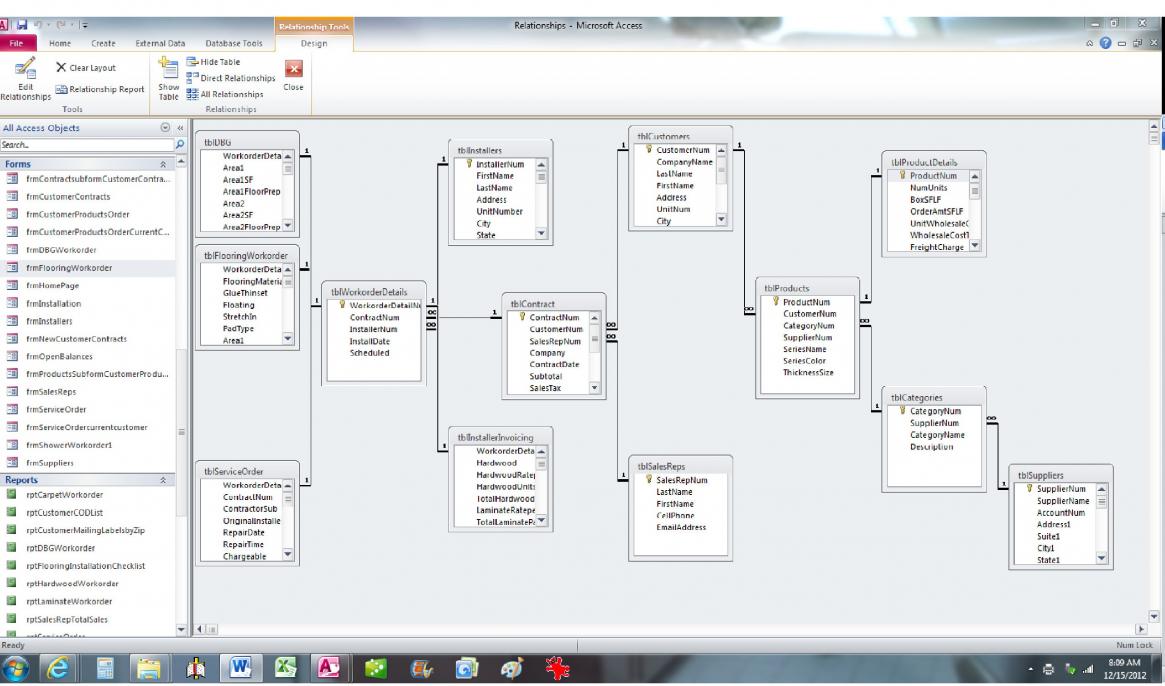Select the Design tab under Relationship Tools
The width and height of the screenshot is (1165, 686).
tap(314, 43)
